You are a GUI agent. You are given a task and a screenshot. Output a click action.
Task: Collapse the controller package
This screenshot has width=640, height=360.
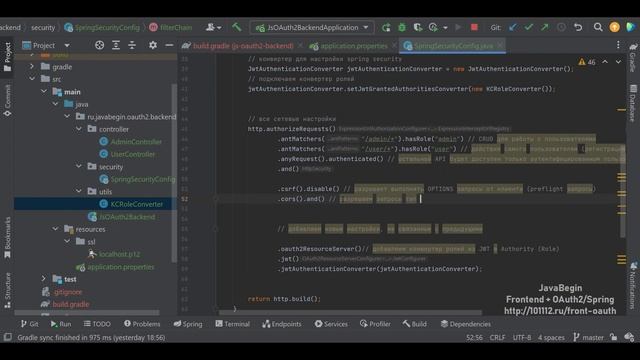pyautogui.click(x=79, y=129)
